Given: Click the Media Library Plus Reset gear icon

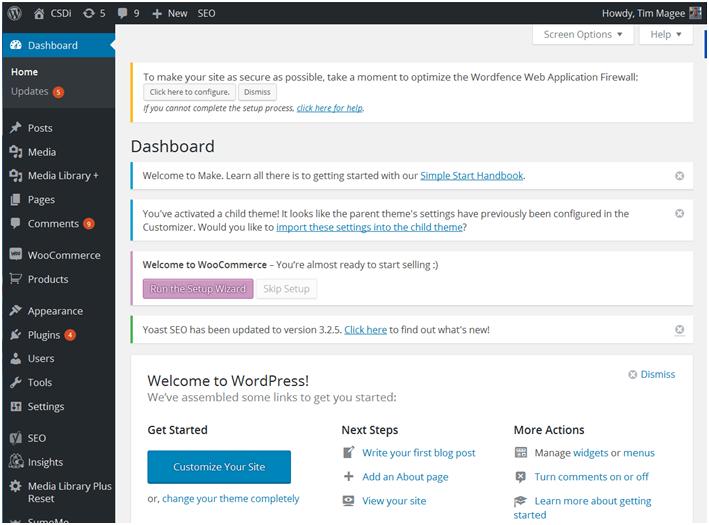Looking at the screenshot, I should click(16, 486).
